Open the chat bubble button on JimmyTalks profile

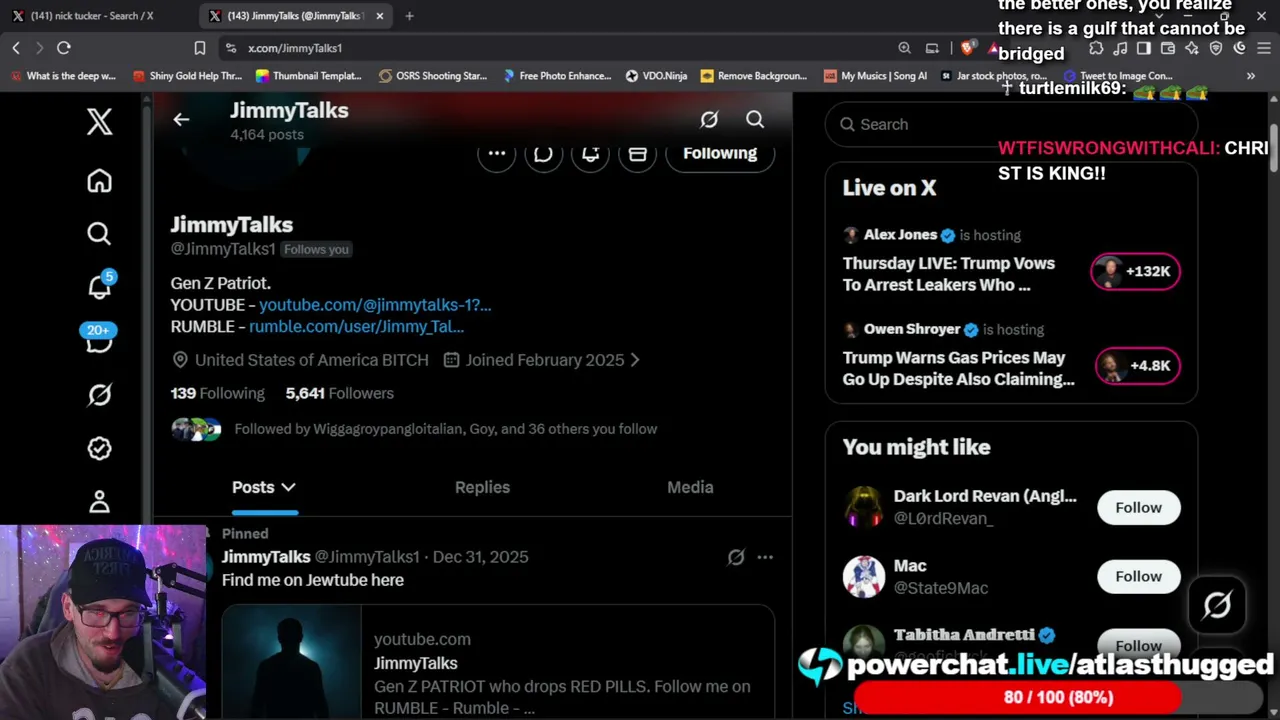(543, 153)
